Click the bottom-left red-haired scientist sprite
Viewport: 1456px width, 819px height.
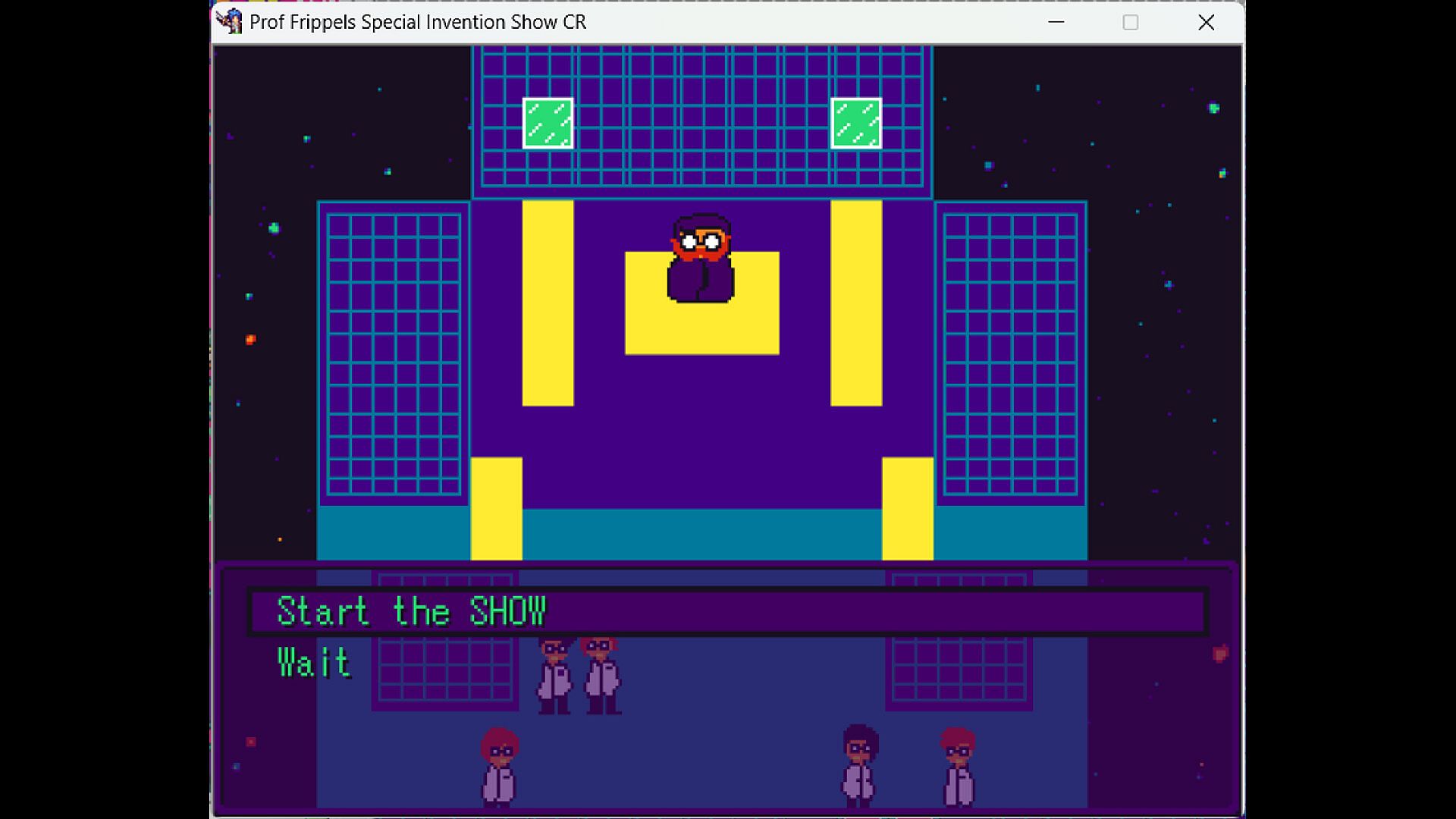coord(499,766)
